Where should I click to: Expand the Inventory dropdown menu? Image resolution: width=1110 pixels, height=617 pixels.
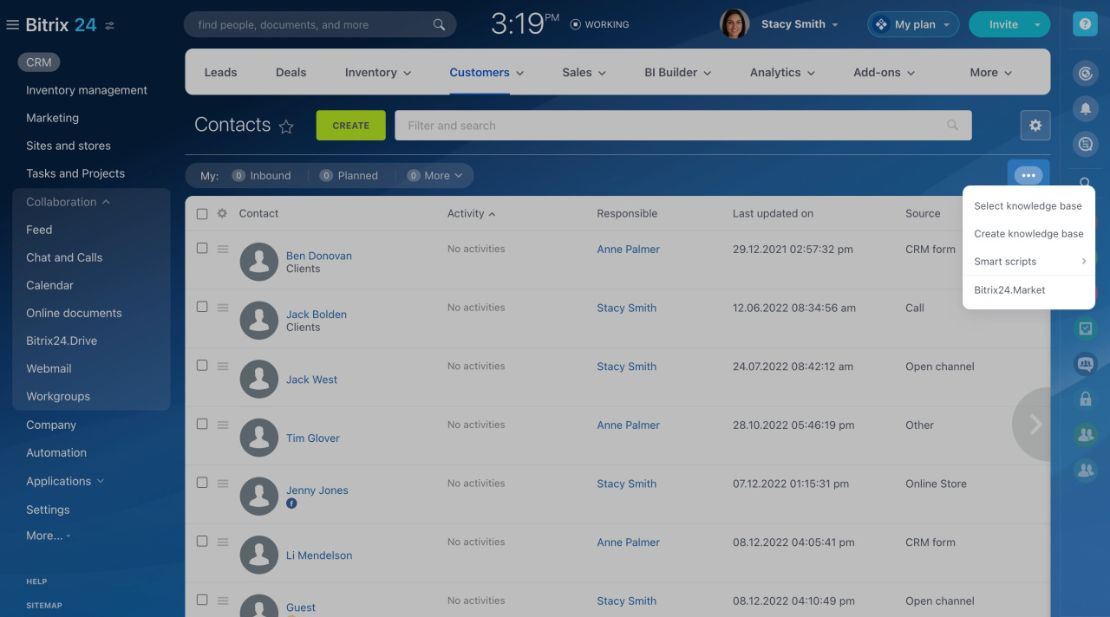pyautogui.click(x=377, y=72)
